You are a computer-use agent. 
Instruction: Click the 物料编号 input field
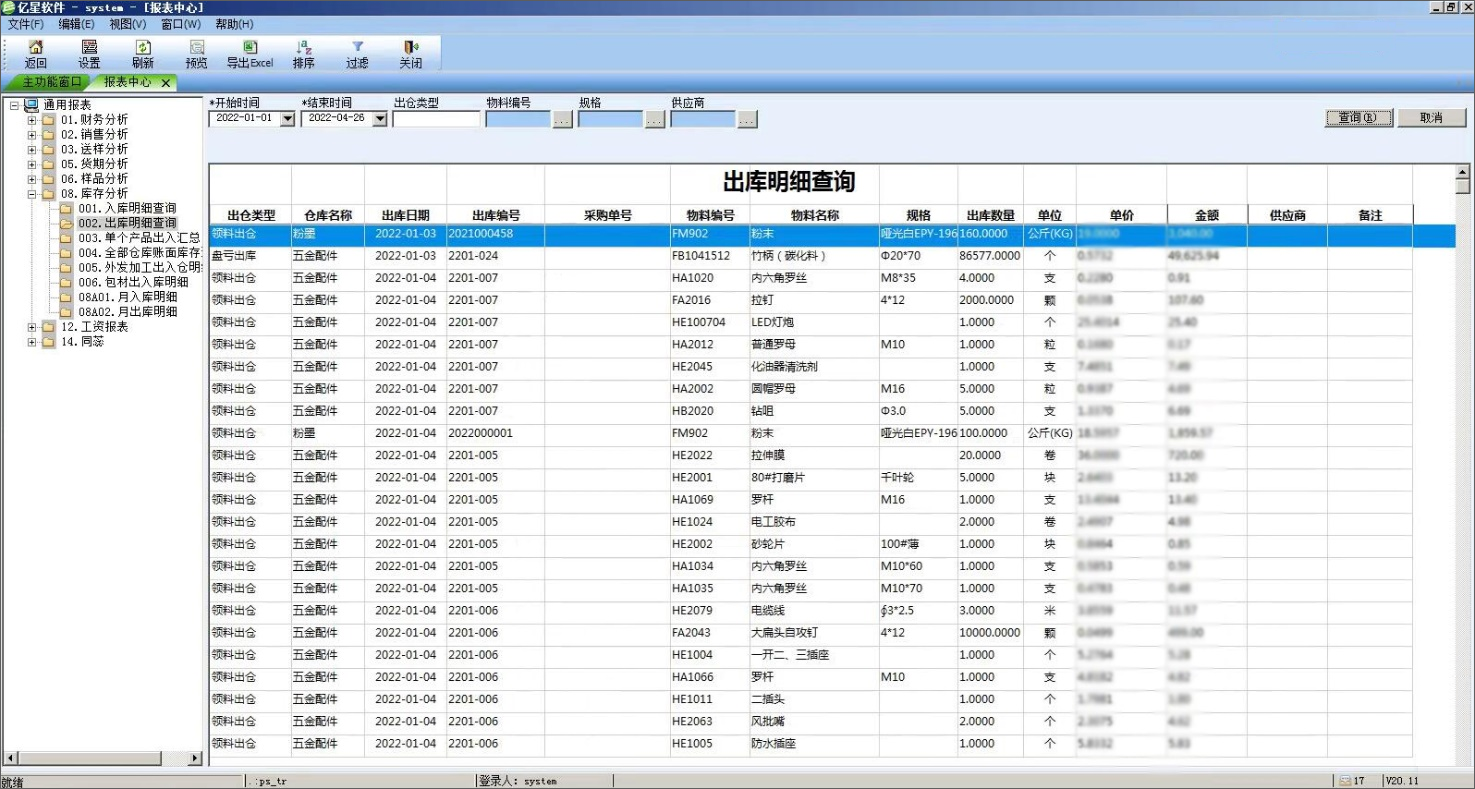pos(518,119)
